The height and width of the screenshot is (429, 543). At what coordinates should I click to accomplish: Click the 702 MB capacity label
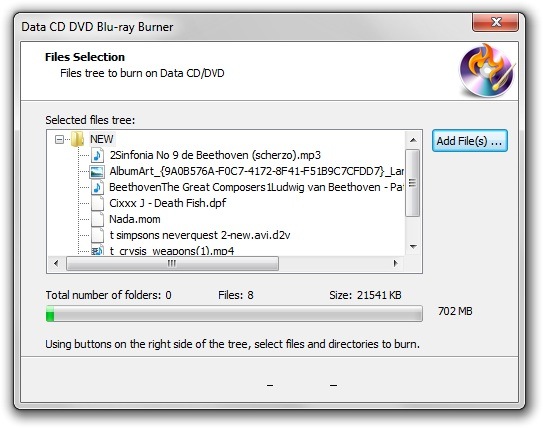click(x=455, y=311)
